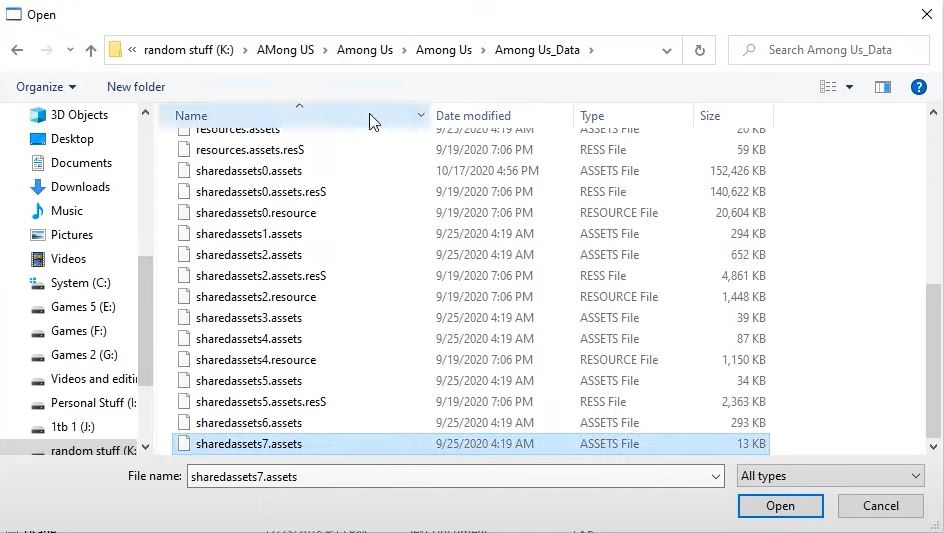Open the Name column filter dropdown
The width and height of the screenshot is (944, 533).
click(x=421, y=115)
